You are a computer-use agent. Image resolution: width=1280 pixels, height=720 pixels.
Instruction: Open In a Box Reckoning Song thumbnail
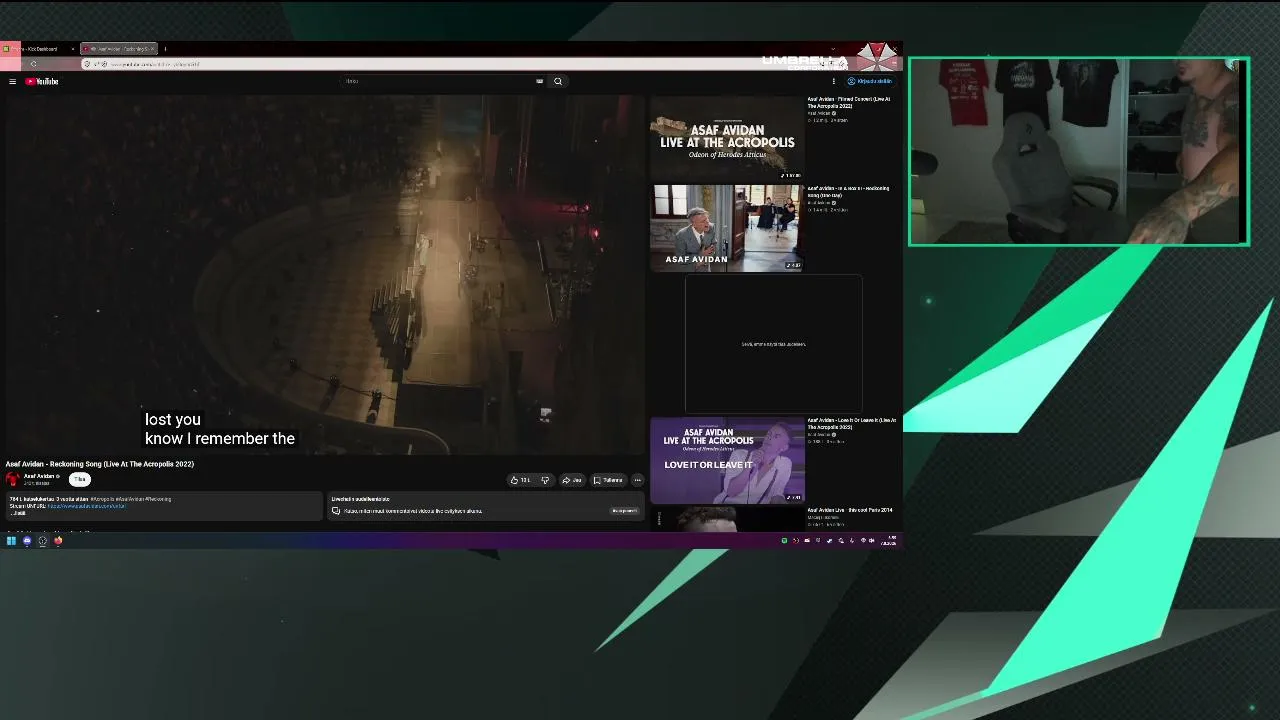click(x=727, y=228)
